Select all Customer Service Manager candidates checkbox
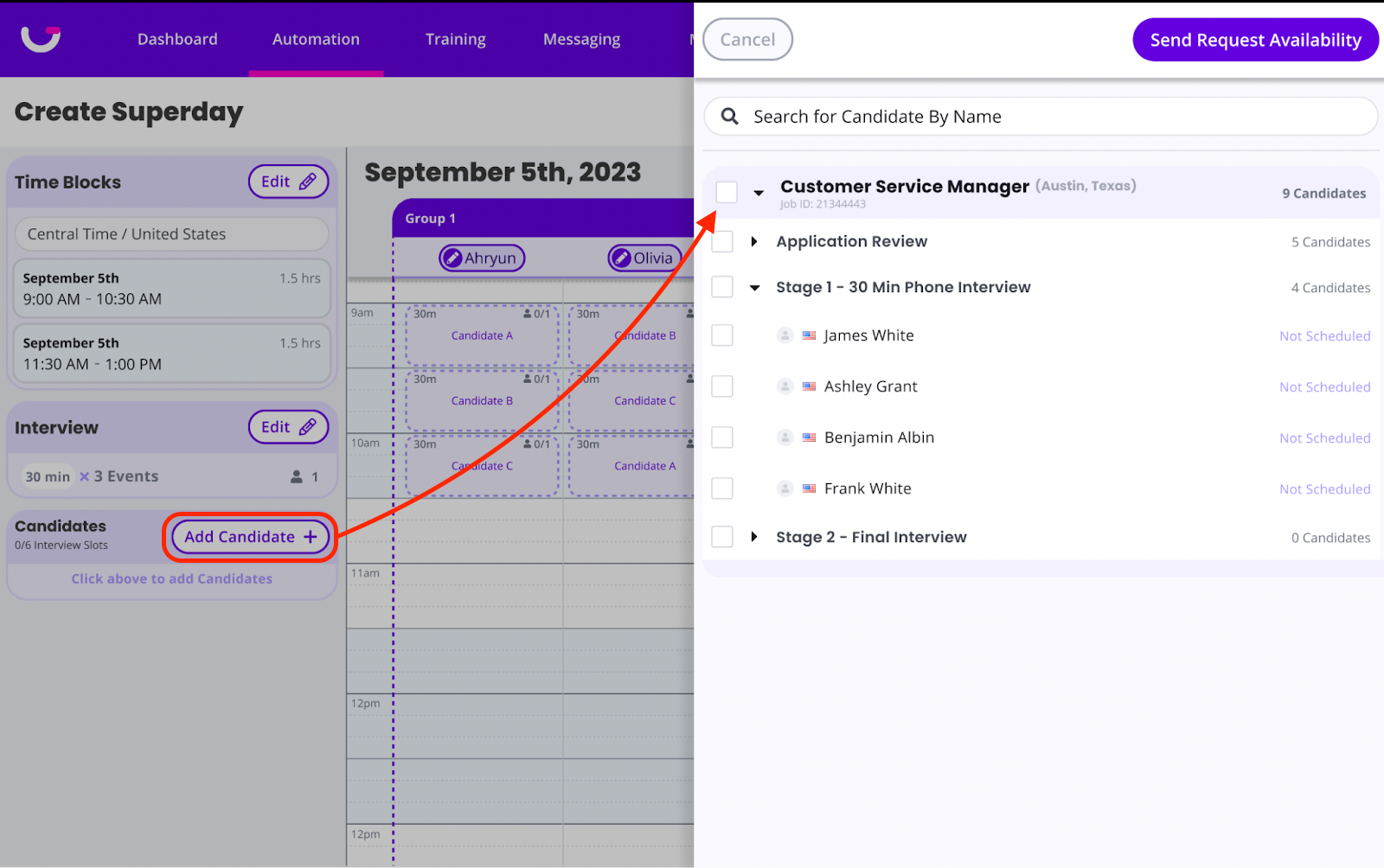This screenshot has width=1384, height=868. tap(727, 192)
